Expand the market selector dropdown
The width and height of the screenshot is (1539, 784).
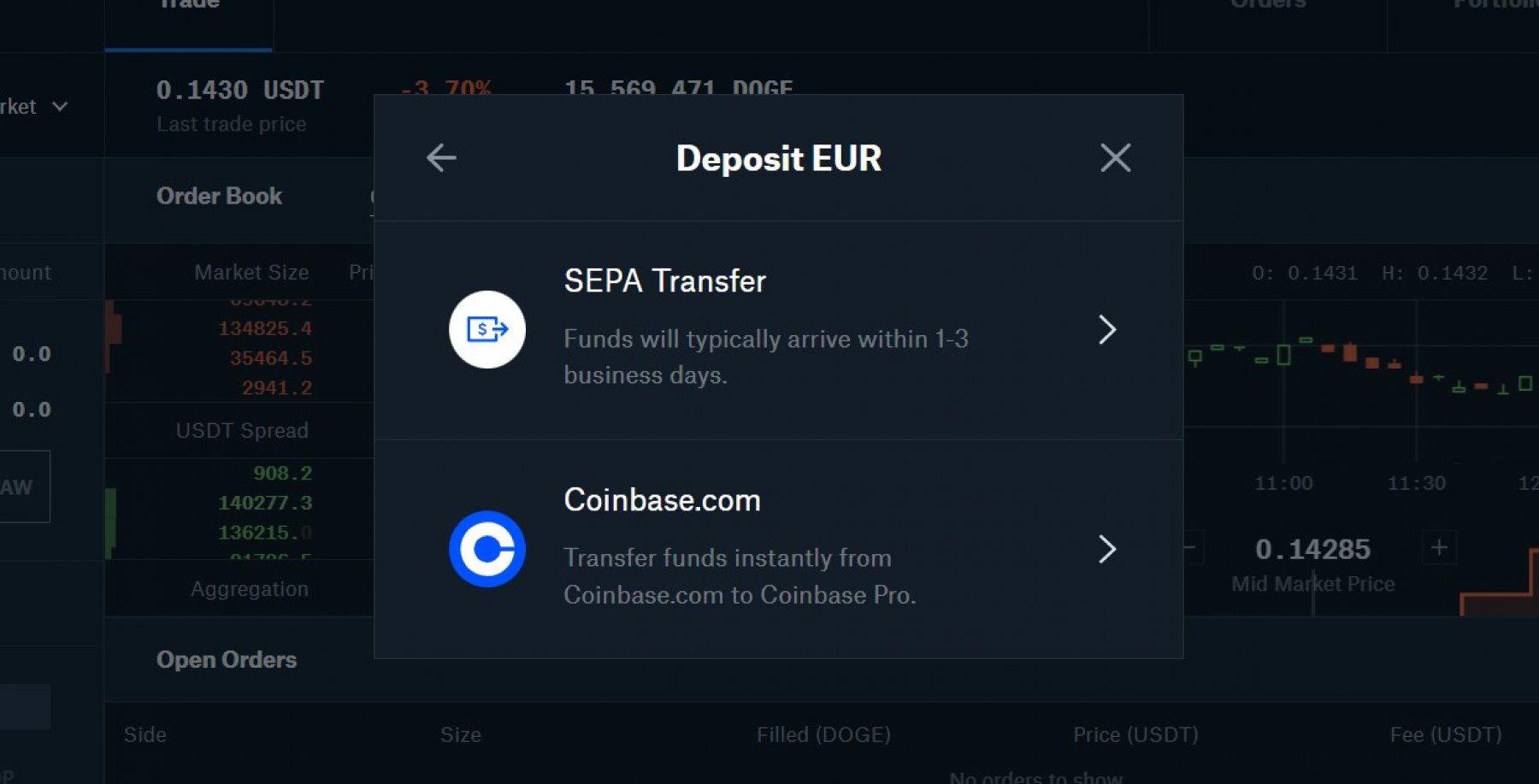click(58, 107)
